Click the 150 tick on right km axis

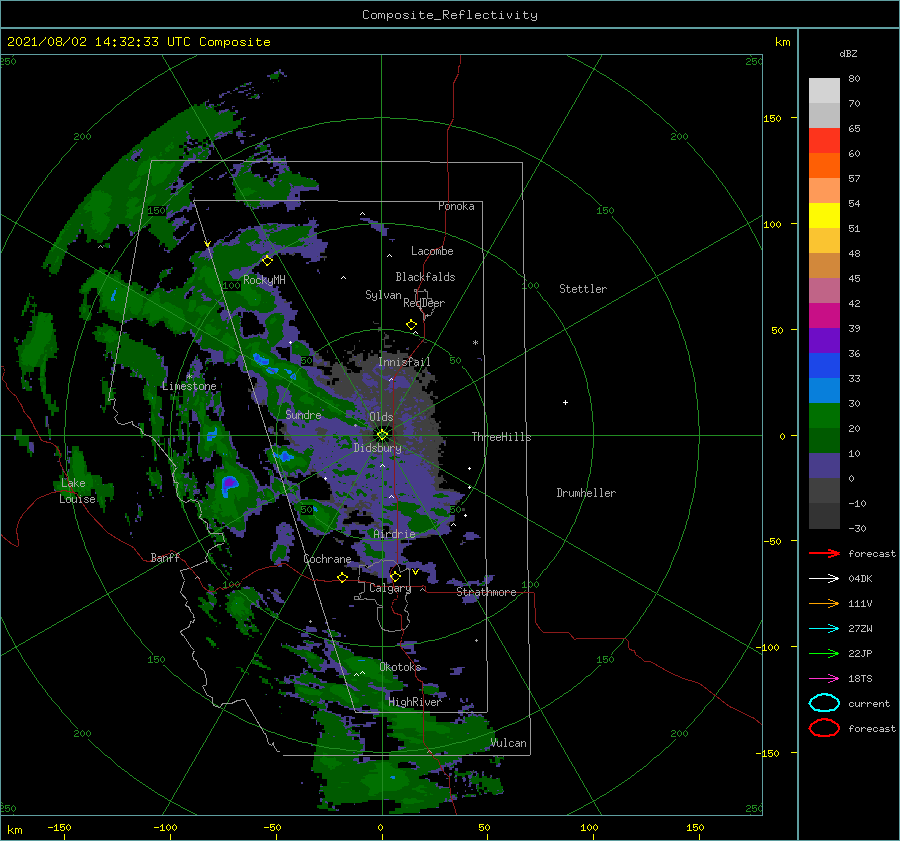[x=772, y=118]
